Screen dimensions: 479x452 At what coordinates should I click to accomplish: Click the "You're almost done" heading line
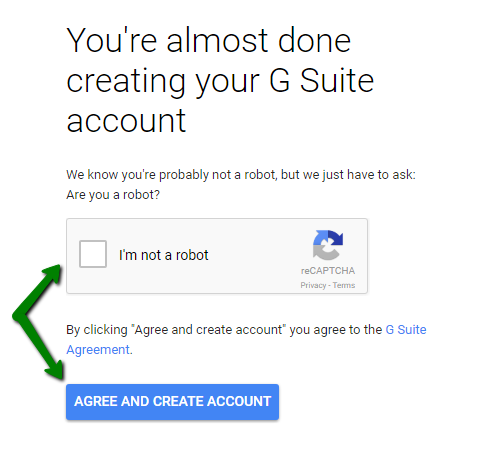click(209, 41)
